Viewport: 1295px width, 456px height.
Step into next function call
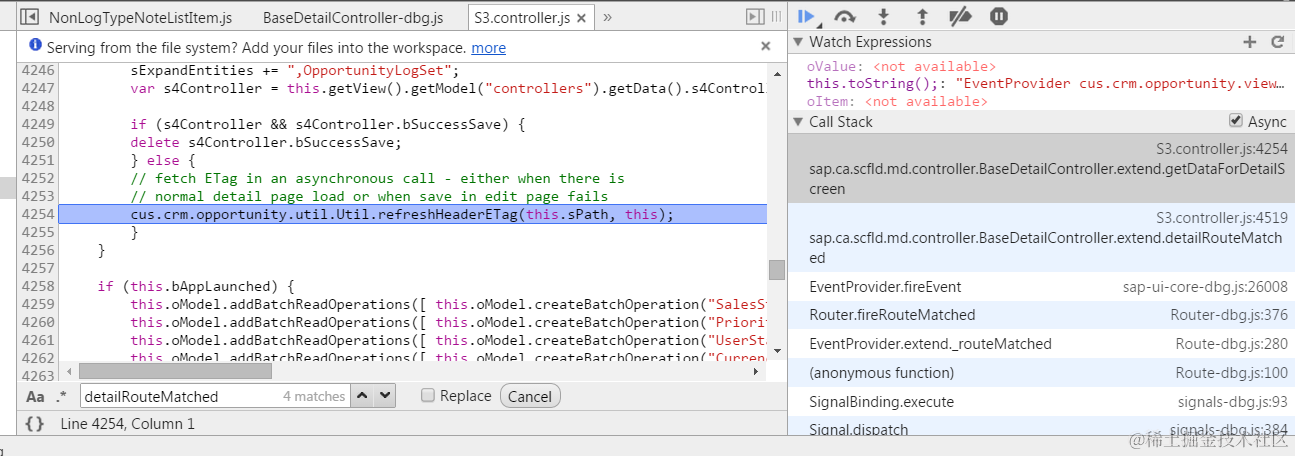point(883,16)
